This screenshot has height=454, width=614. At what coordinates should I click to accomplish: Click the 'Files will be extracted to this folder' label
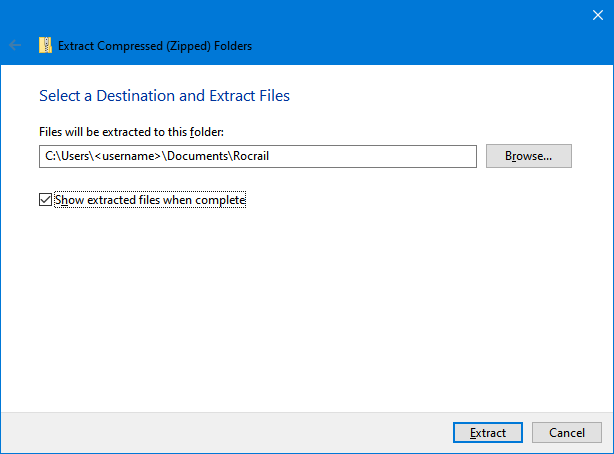137,132
